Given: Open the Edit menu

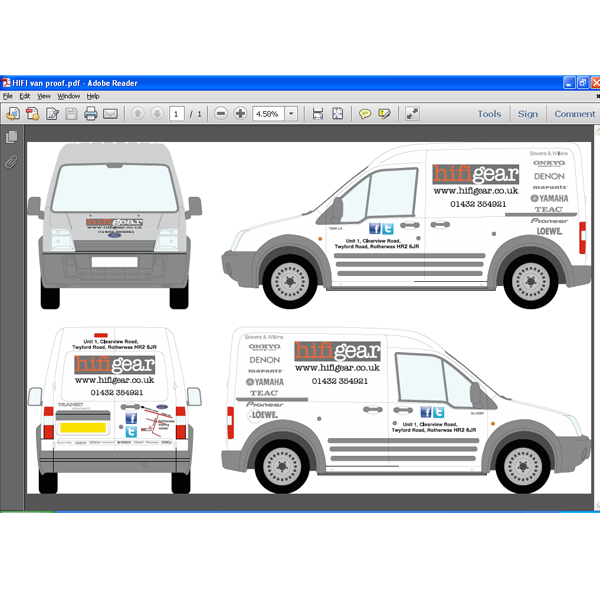Looking at the screenshot, I should [x=25, y=96].
